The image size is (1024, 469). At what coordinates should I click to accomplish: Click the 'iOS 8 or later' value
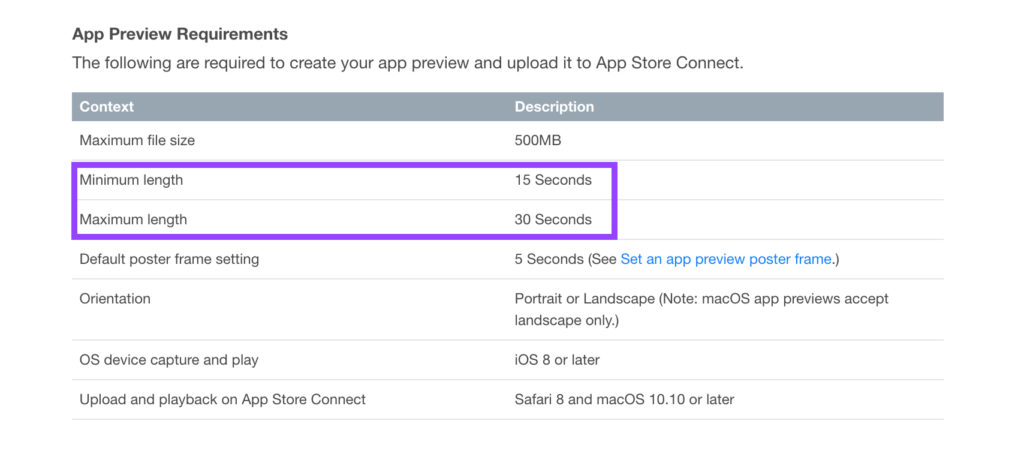click(x=557, y=359)
